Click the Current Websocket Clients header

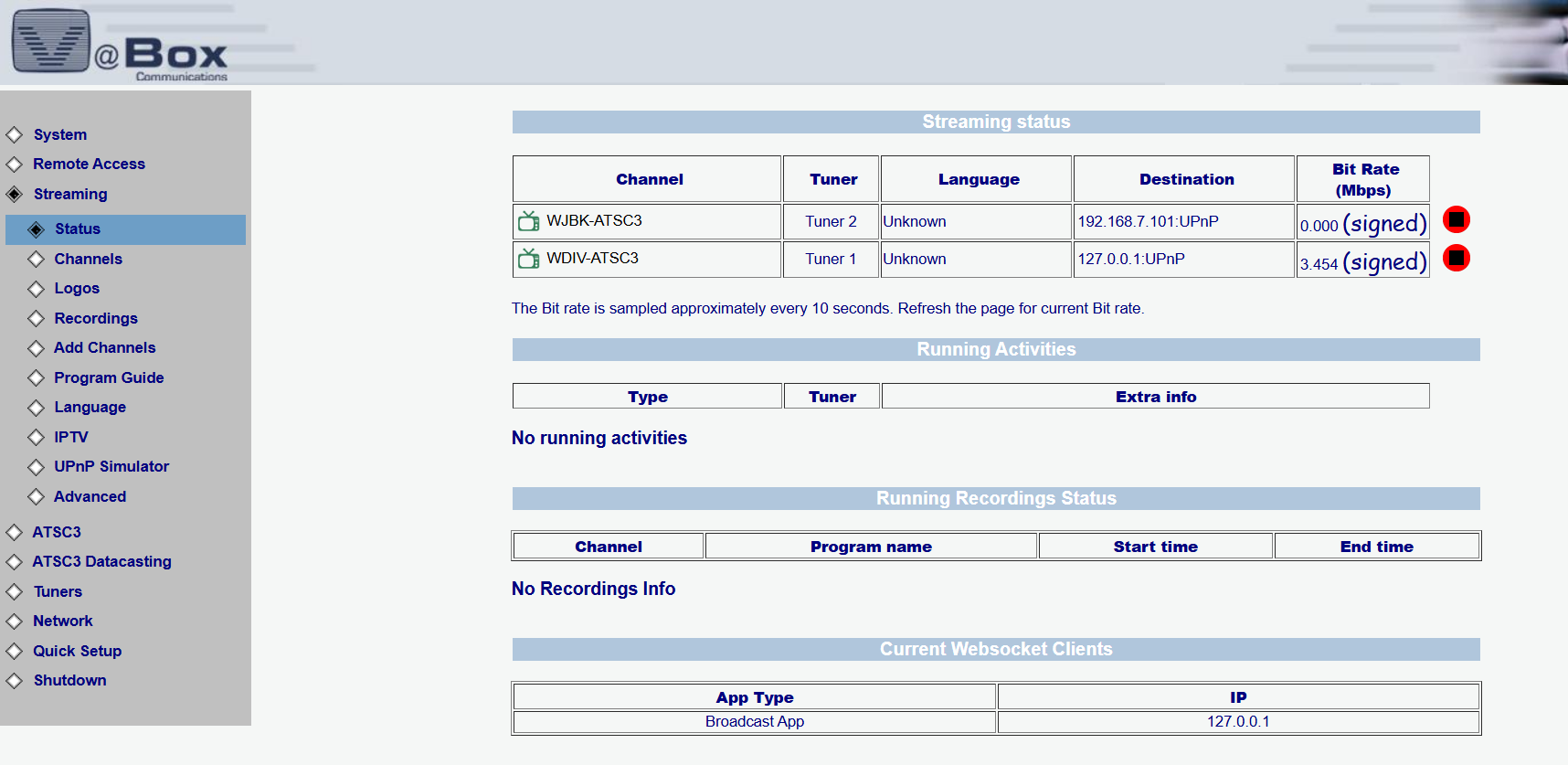[x=996, y=649]
